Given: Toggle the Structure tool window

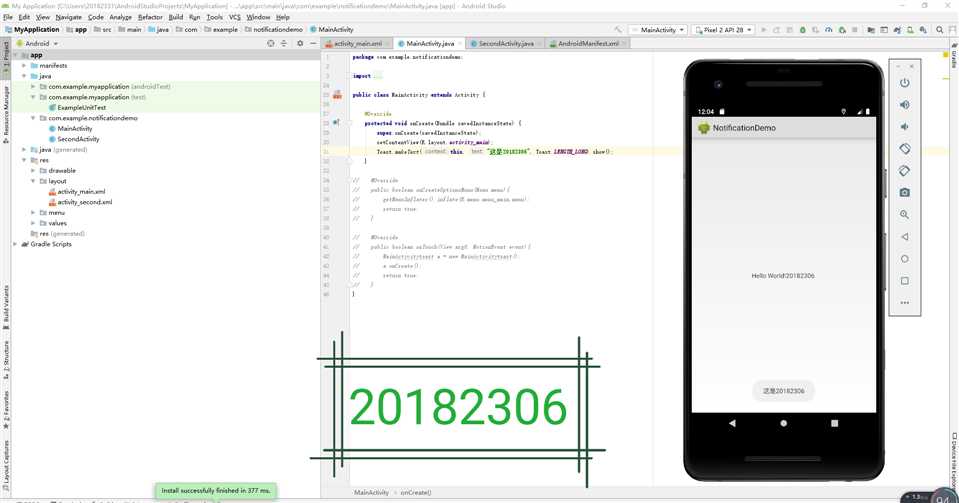Looking at the screenshot, I should pos(6,362).
